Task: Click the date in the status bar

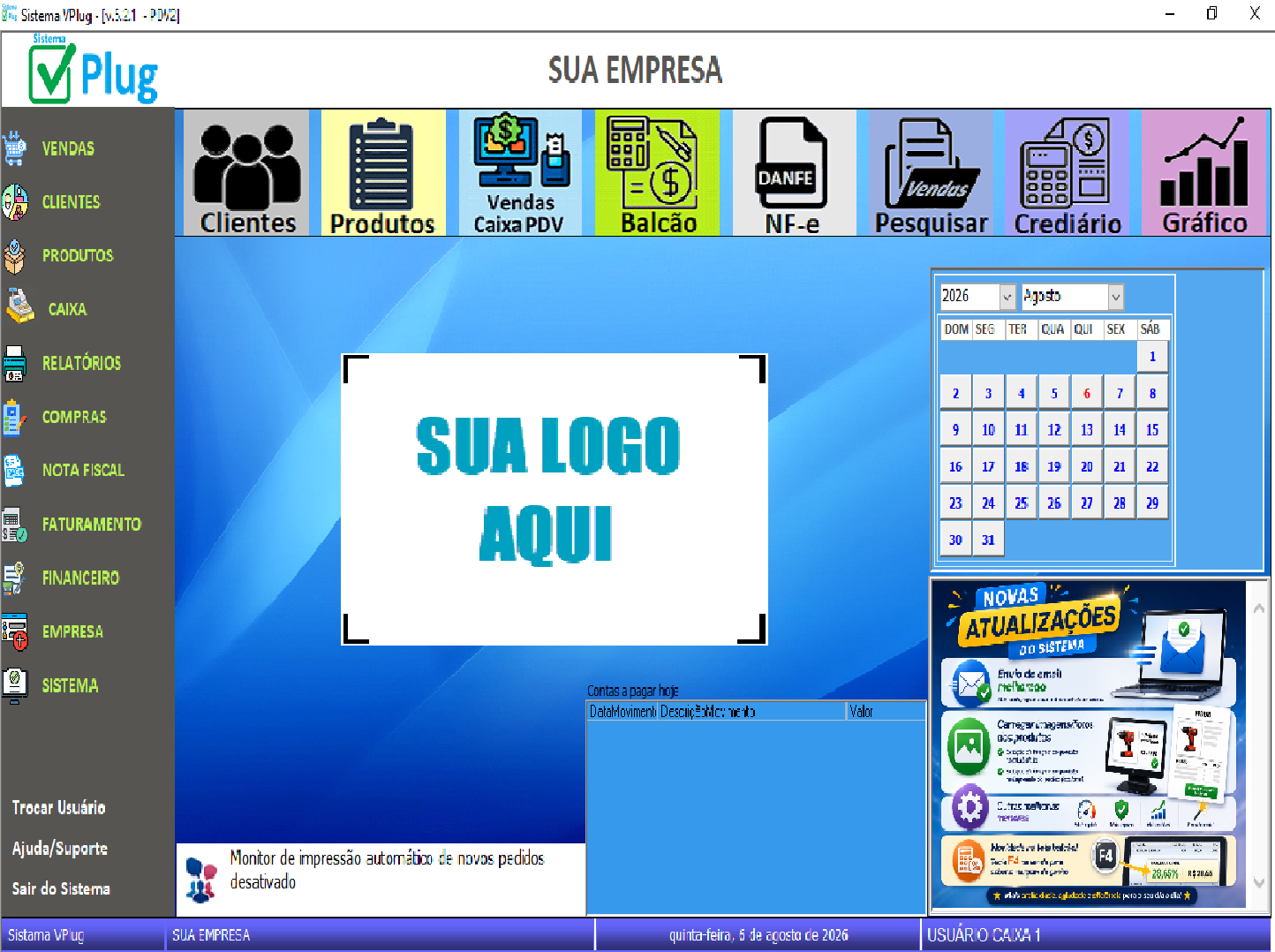Action: pyautogui.click(x=758, y=935)
